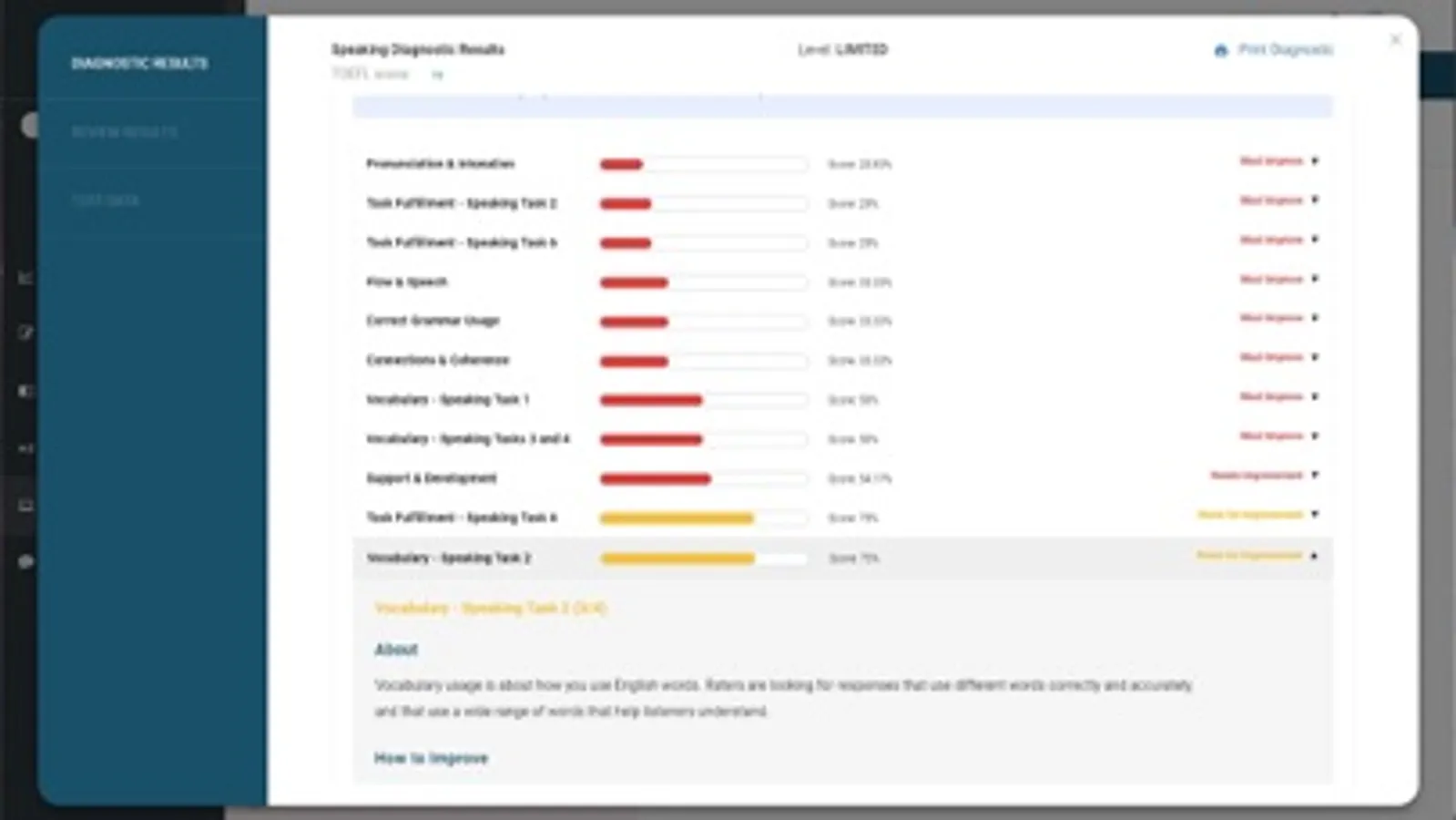Switch to the Review Results sidebar tab
The height and width of the screenshot is (820, 1456).
pyautogui.click(x=125, y=132)
